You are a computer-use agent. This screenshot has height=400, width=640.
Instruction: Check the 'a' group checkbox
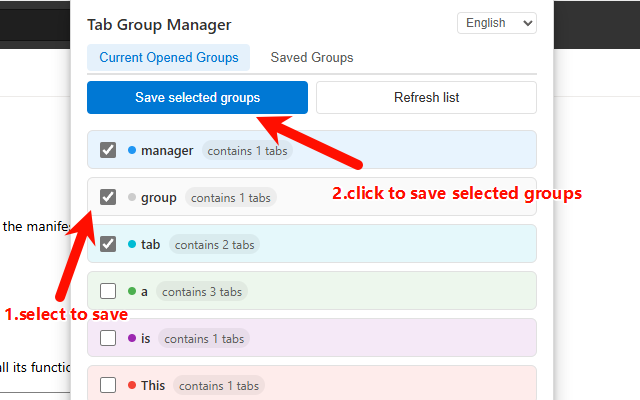click(109, 292)
